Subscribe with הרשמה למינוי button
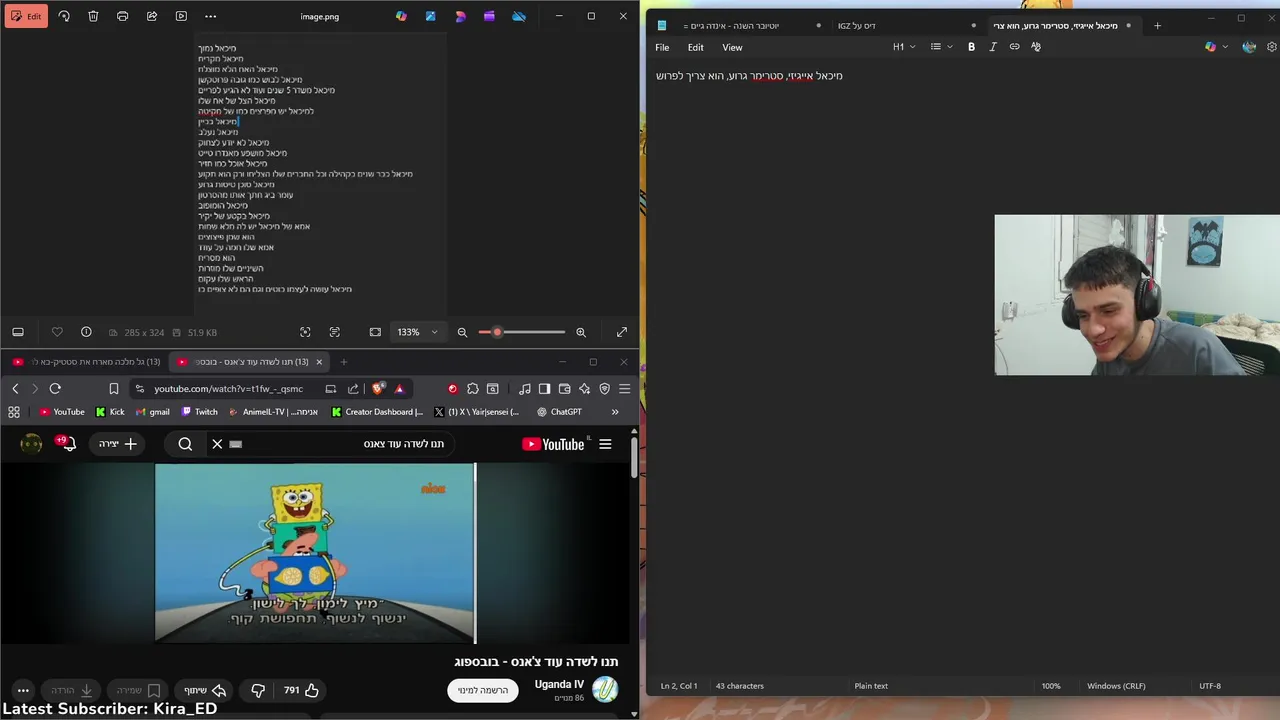The image size is (1280, 720). (x=483, y=690)
